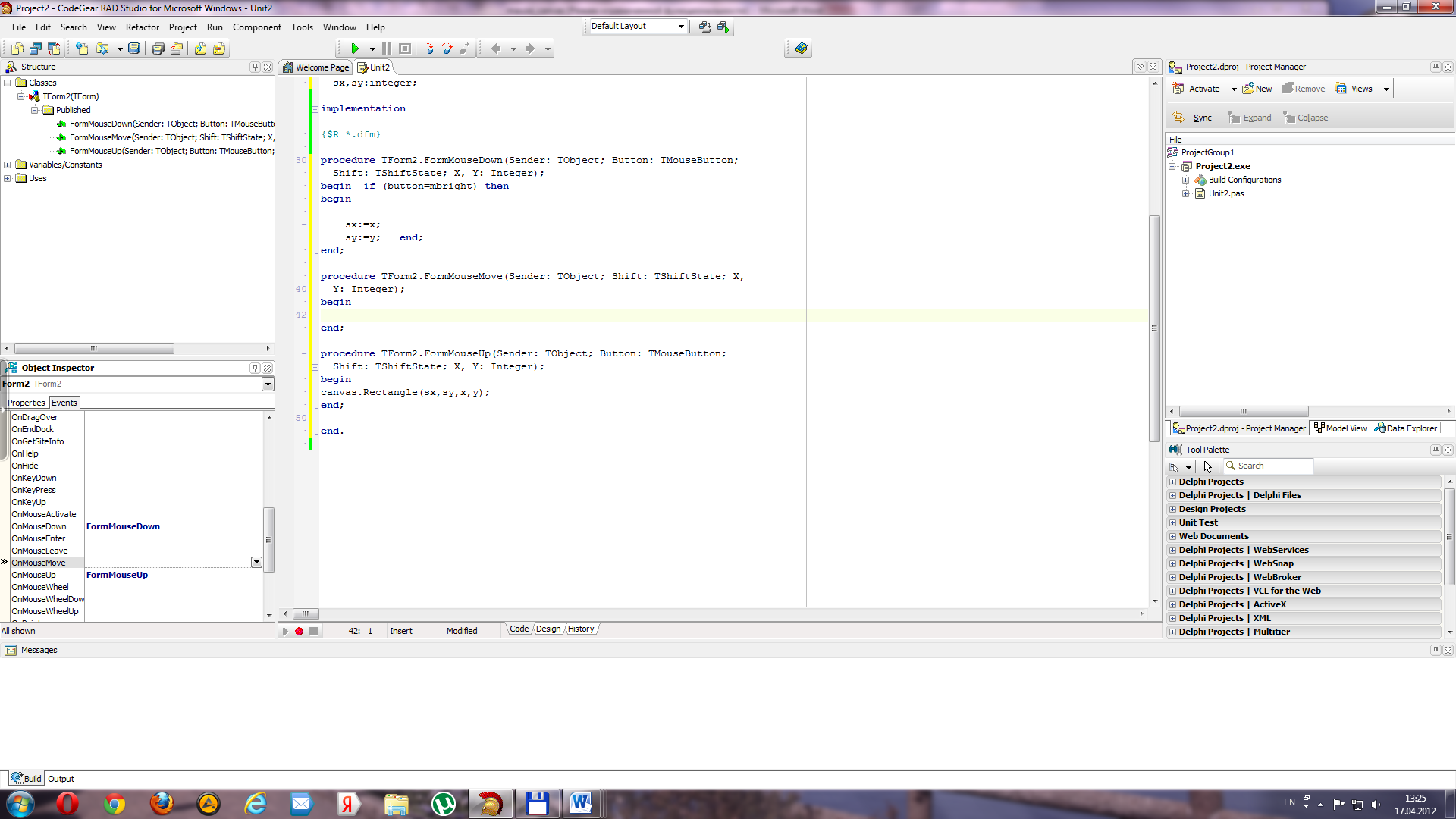Run the program with green arrow
This screenshot has width=1456, height=819.
coord(354,49)
